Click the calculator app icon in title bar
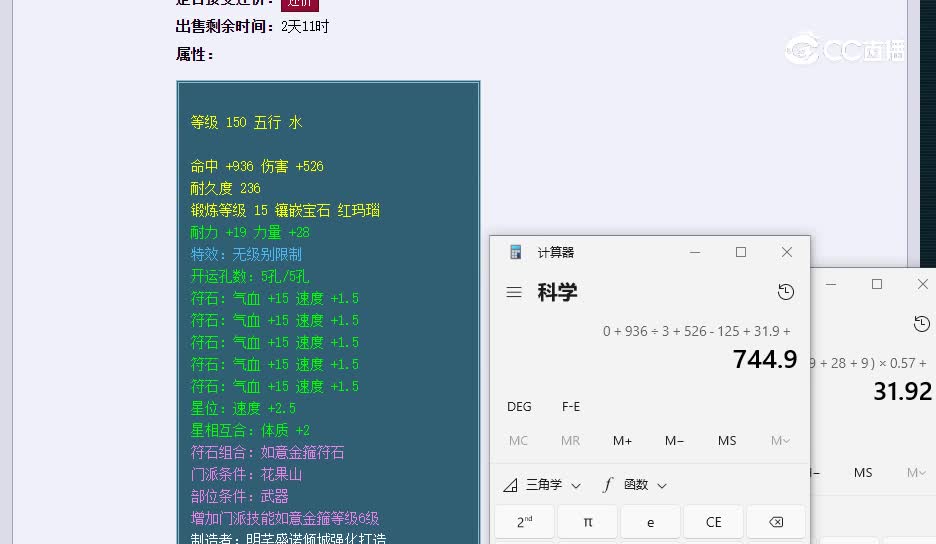 pos(515,252)
